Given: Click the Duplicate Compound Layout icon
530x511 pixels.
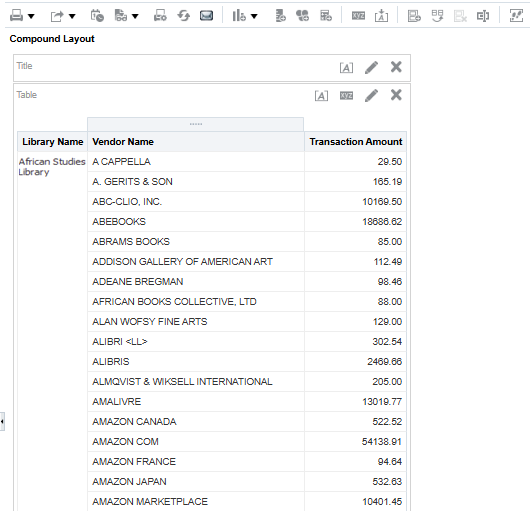Looking at the screenshot, I should pyautogui.click(x=437, y=16).
